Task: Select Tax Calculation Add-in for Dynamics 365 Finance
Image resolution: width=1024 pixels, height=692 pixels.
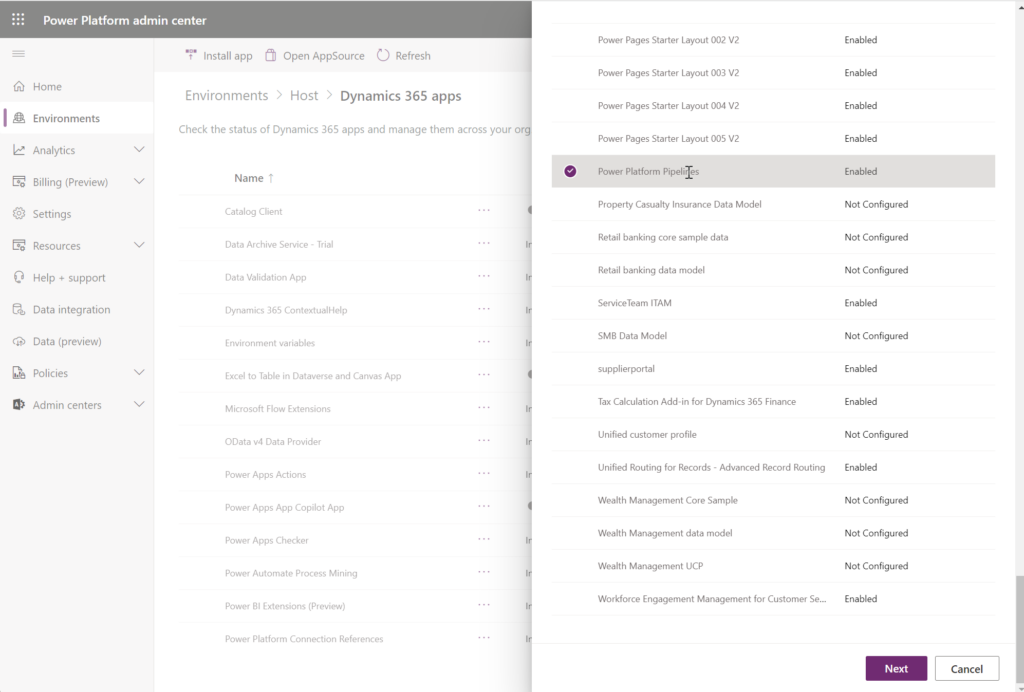Action: click(x=773, y=401)
